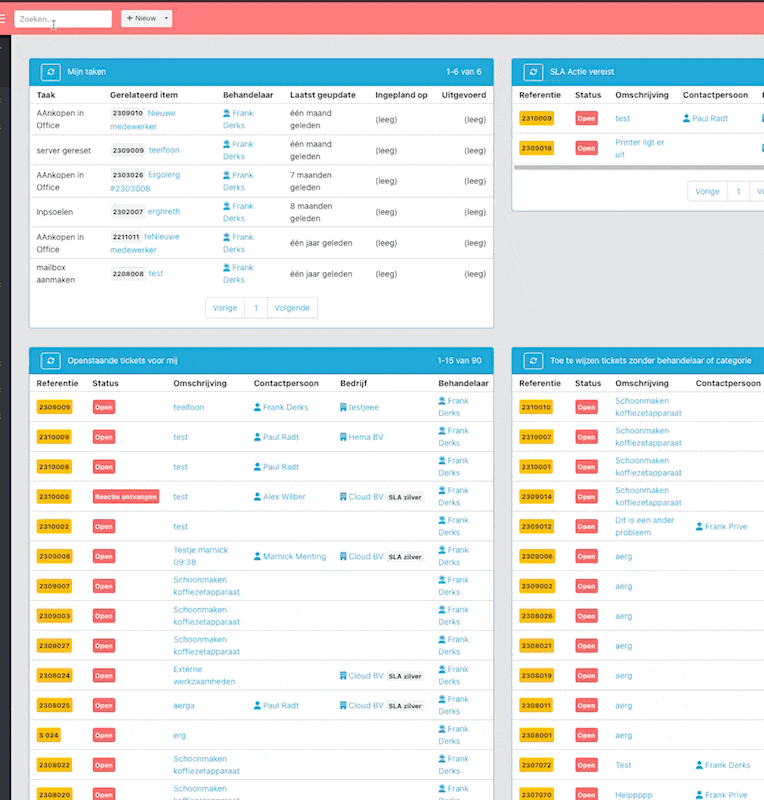
Task: Open ticket 2309018 in SLA Actie vereist
Action: click(x=536, y=148)
